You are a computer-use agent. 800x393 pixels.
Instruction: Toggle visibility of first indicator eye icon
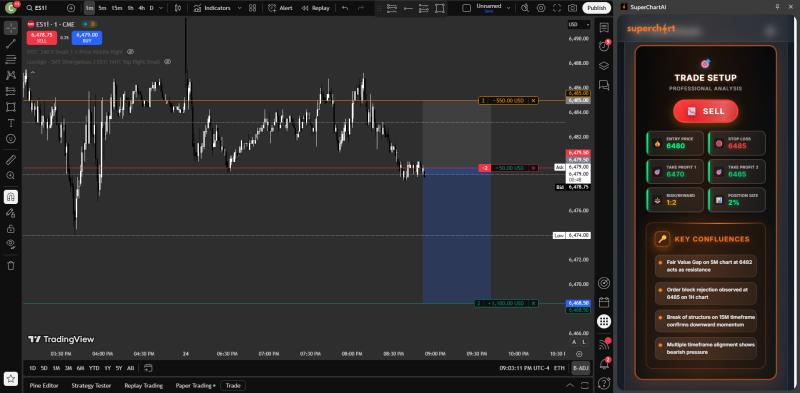click(131, 52)
